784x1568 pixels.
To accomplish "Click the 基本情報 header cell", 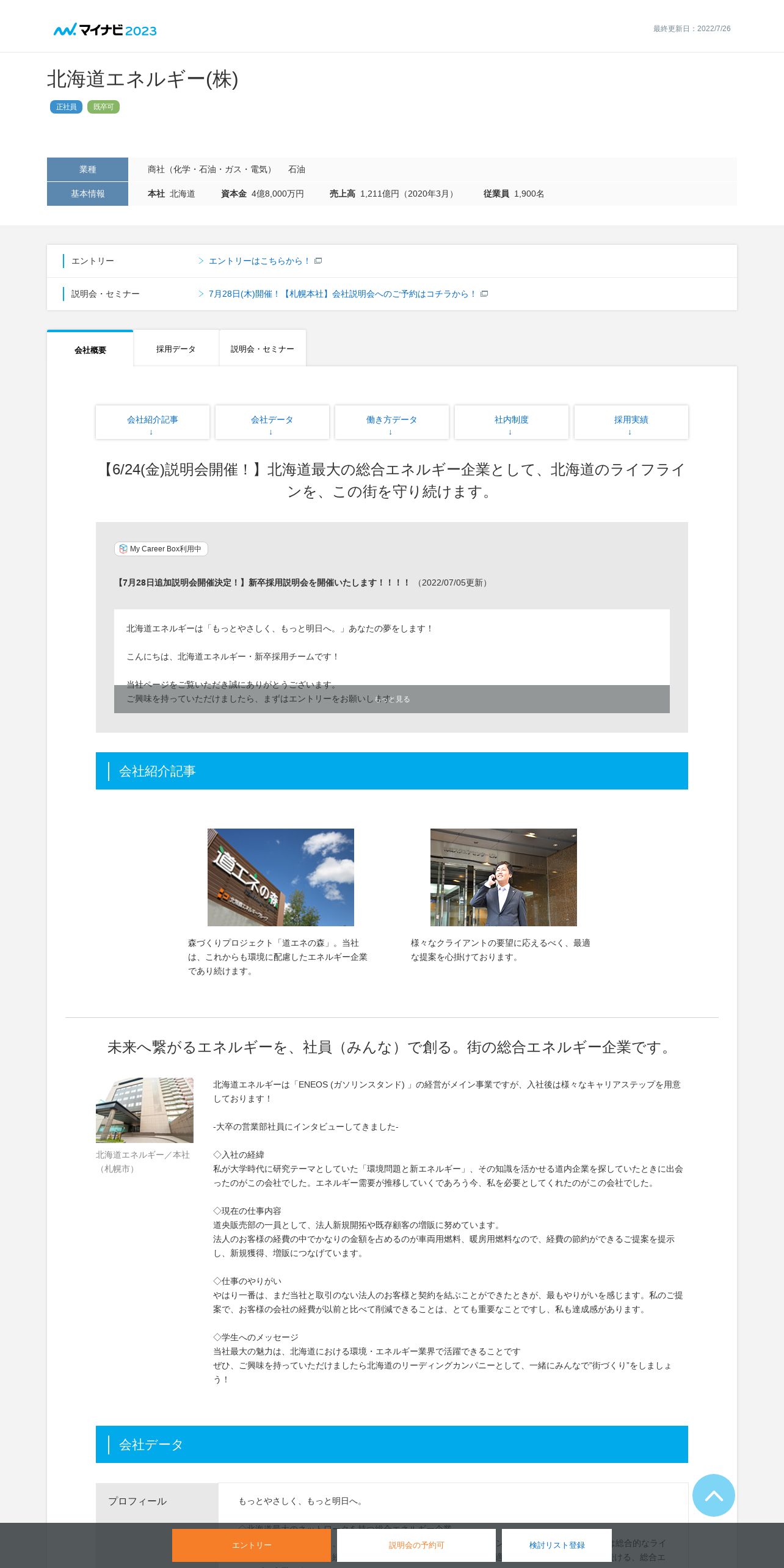I will (87, 194).
